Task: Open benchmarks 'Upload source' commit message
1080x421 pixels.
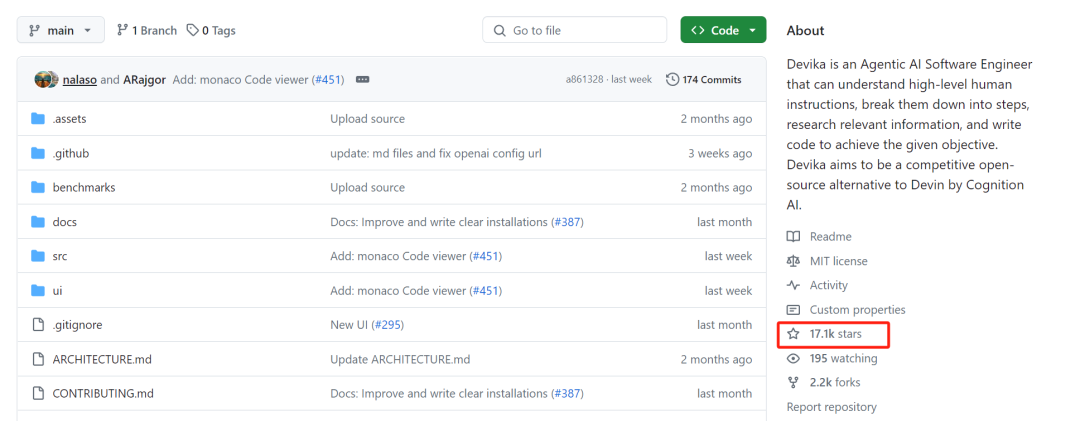Action: [x=368, y=187]
